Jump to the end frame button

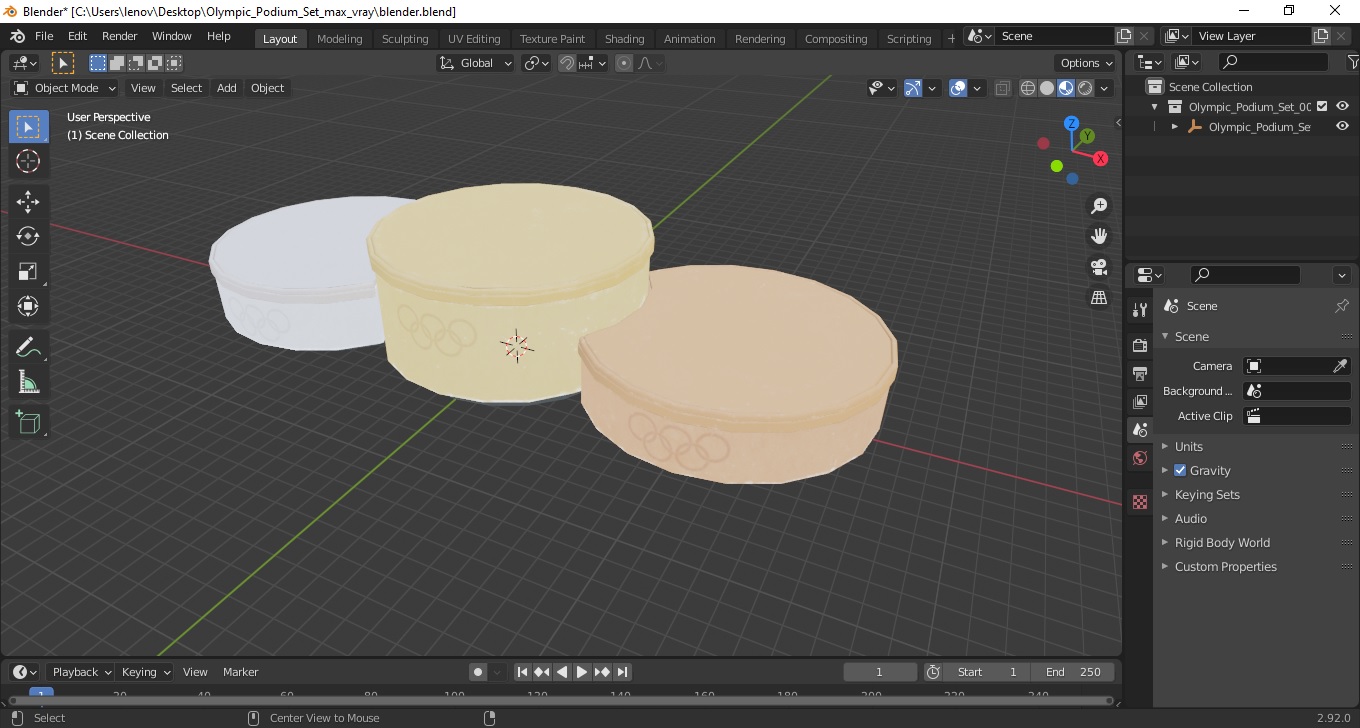tap(622, 672)
